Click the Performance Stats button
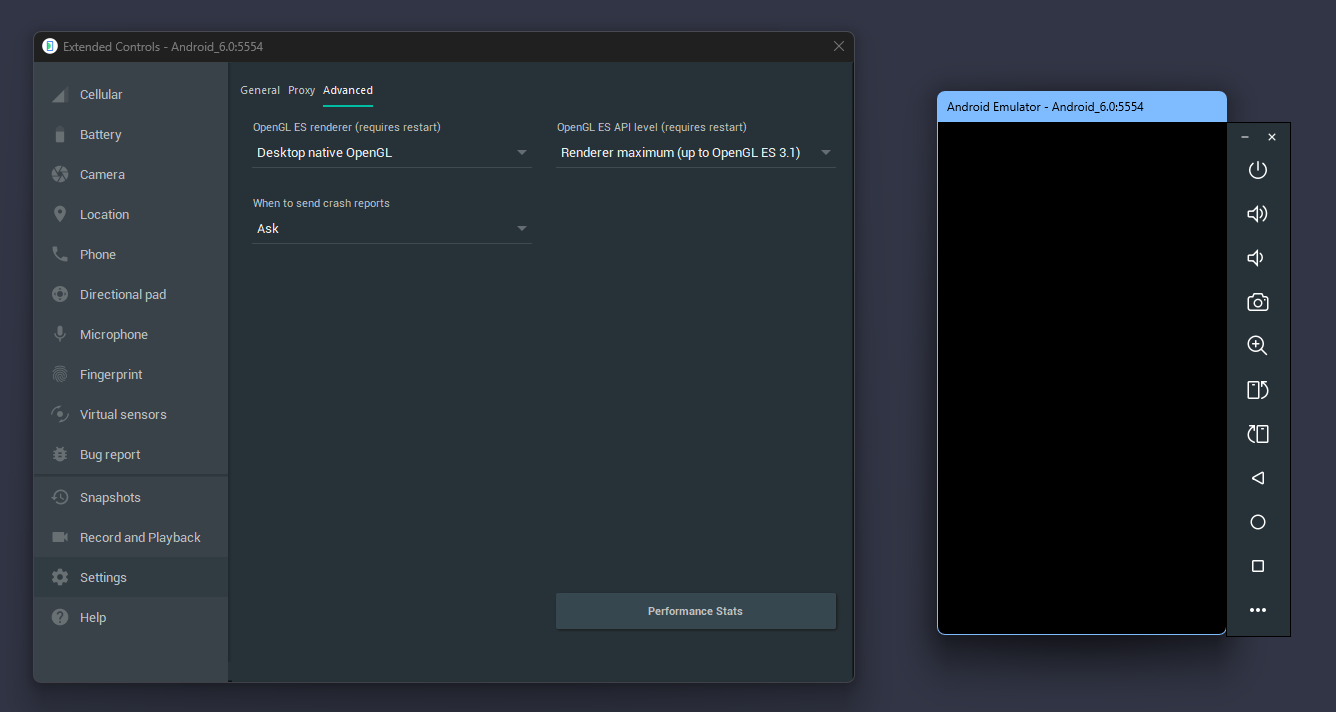1336x712 pixels. [x=695, y=611]
